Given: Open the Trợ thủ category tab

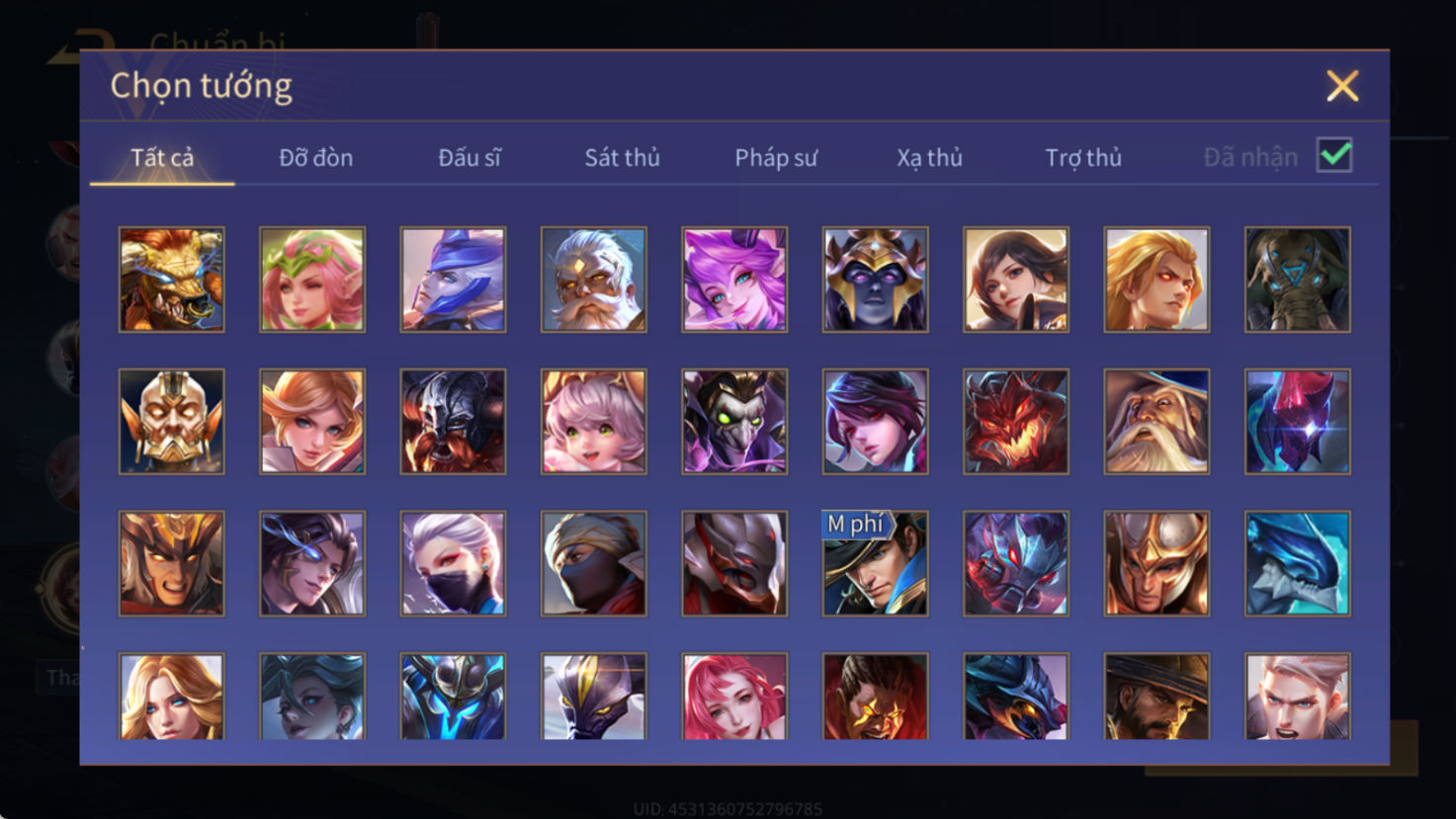Looking at the screenshot, I should (x=1083, y=157).
